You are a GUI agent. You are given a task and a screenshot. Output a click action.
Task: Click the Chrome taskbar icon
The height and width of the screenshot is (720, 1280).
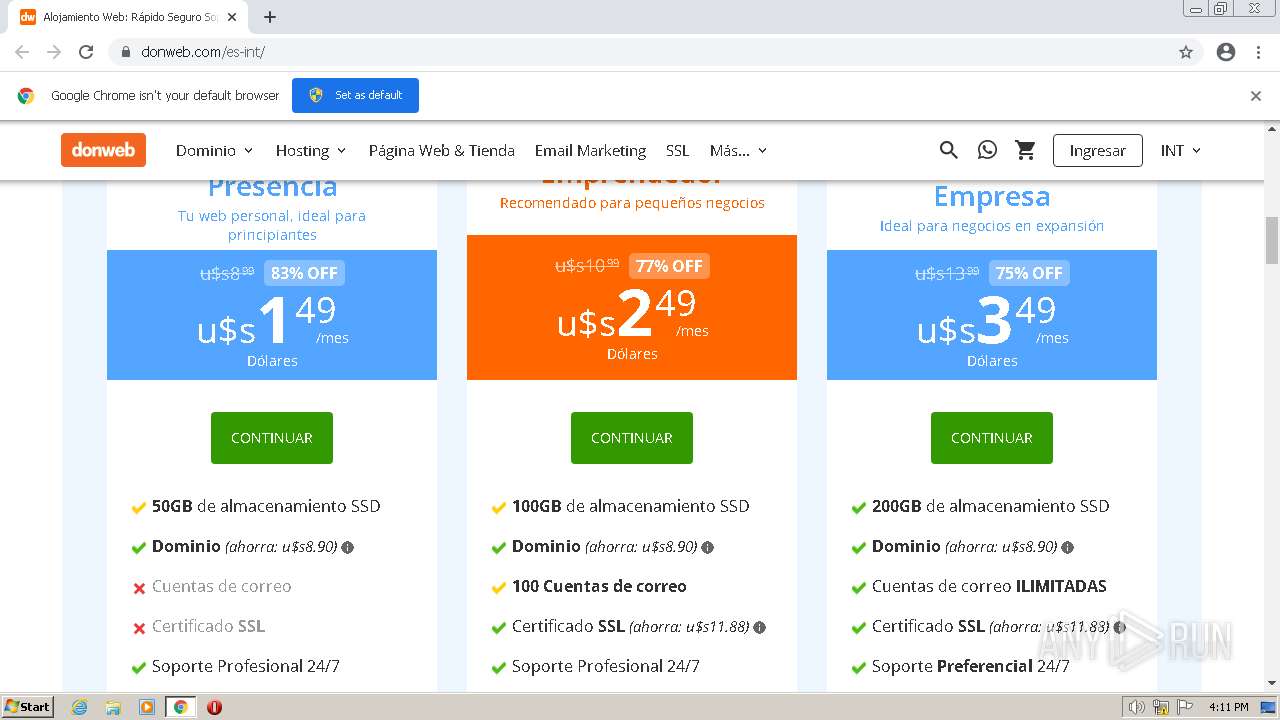click(181, 707)
